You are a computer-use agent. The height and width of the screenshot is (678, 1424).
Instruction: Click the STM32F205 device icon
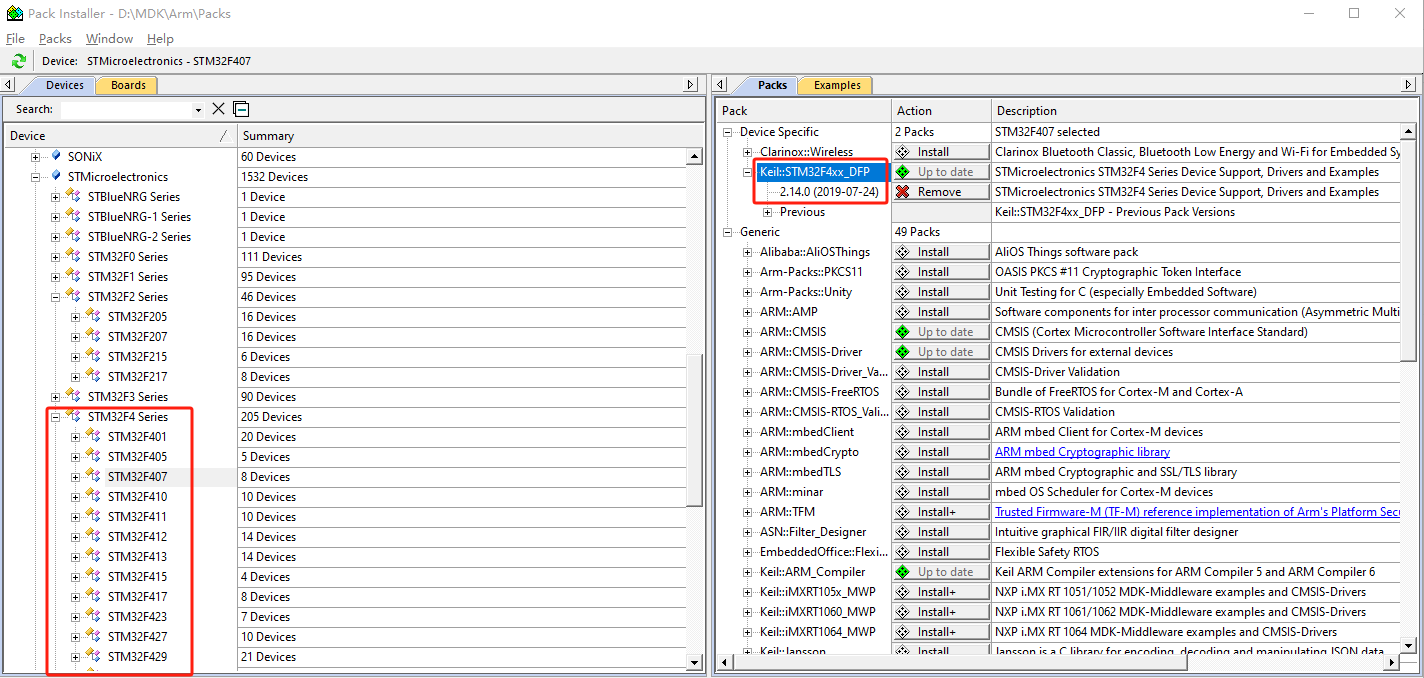(93, 316)
